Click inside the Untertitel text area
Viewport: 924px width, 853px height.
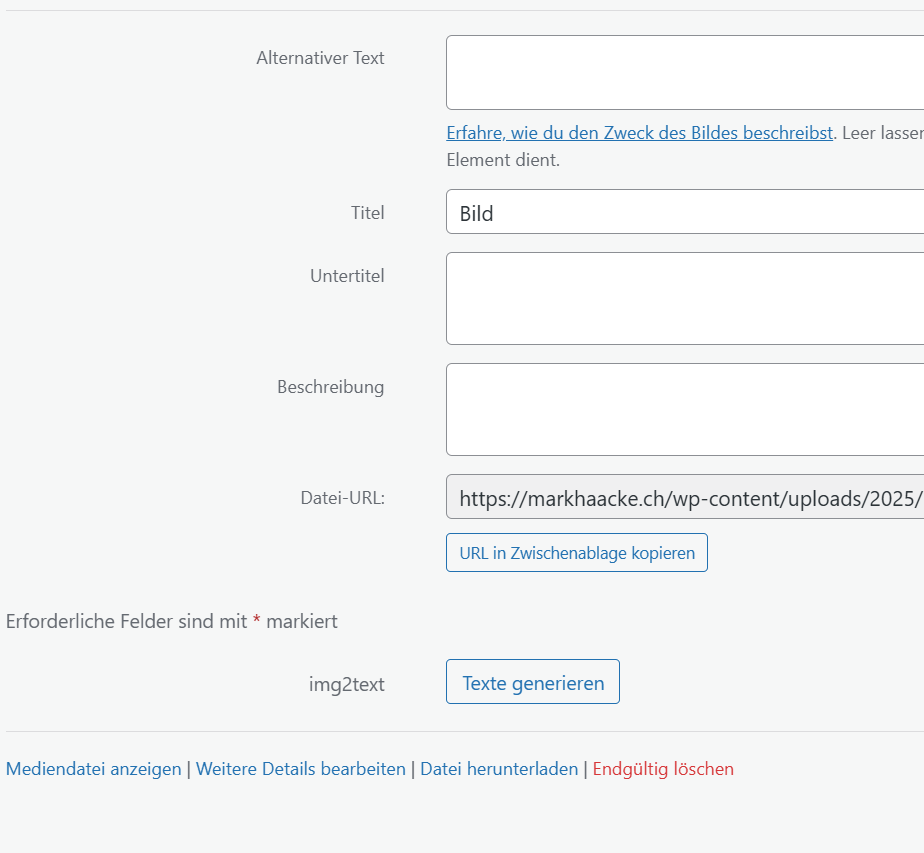(684, 298)
